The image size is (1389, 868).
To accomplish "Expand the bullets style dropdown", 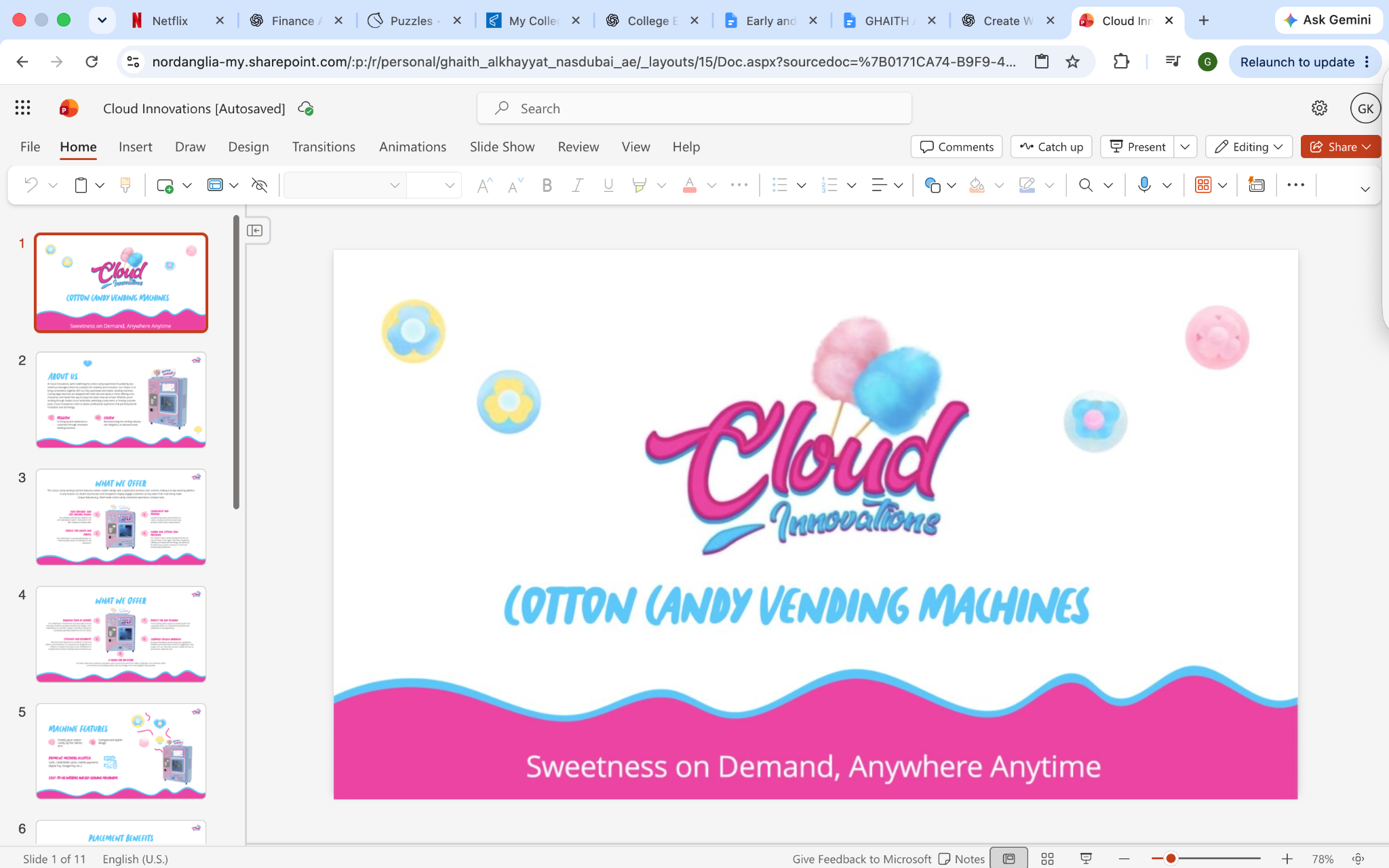I will [801, 185].
